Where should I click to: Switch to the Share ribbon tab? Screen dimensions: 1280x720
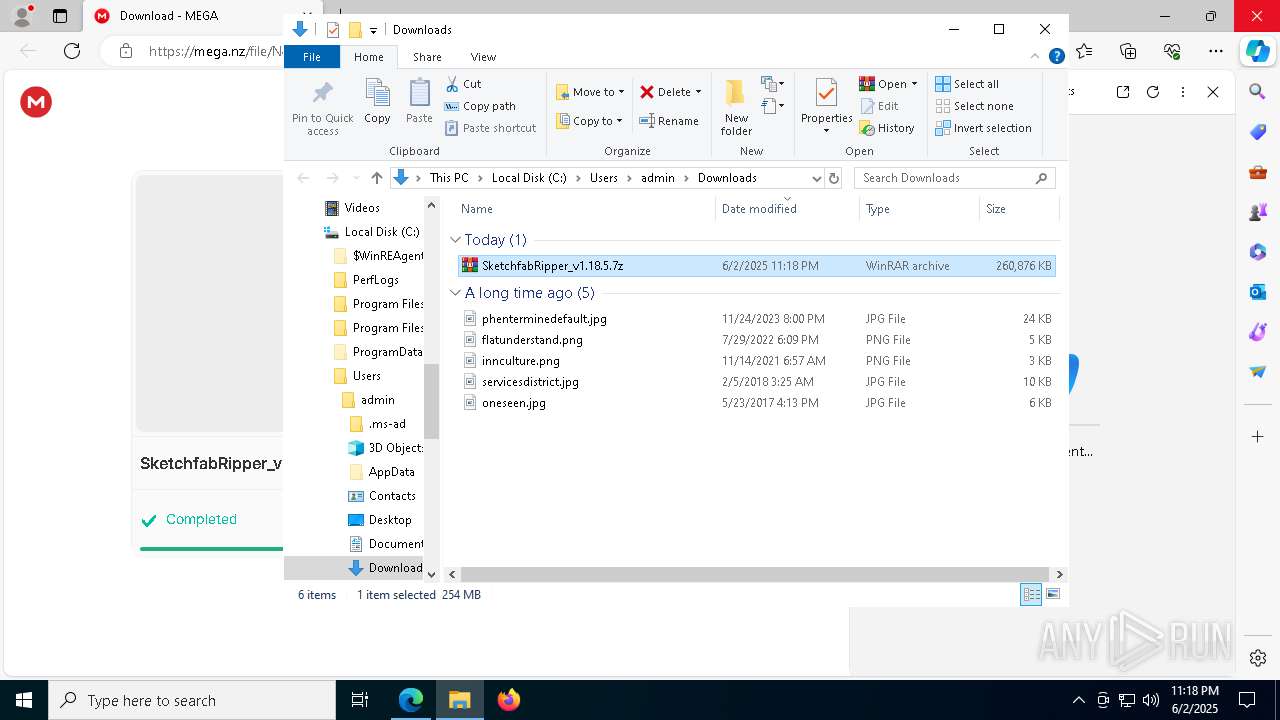(427, 57)
